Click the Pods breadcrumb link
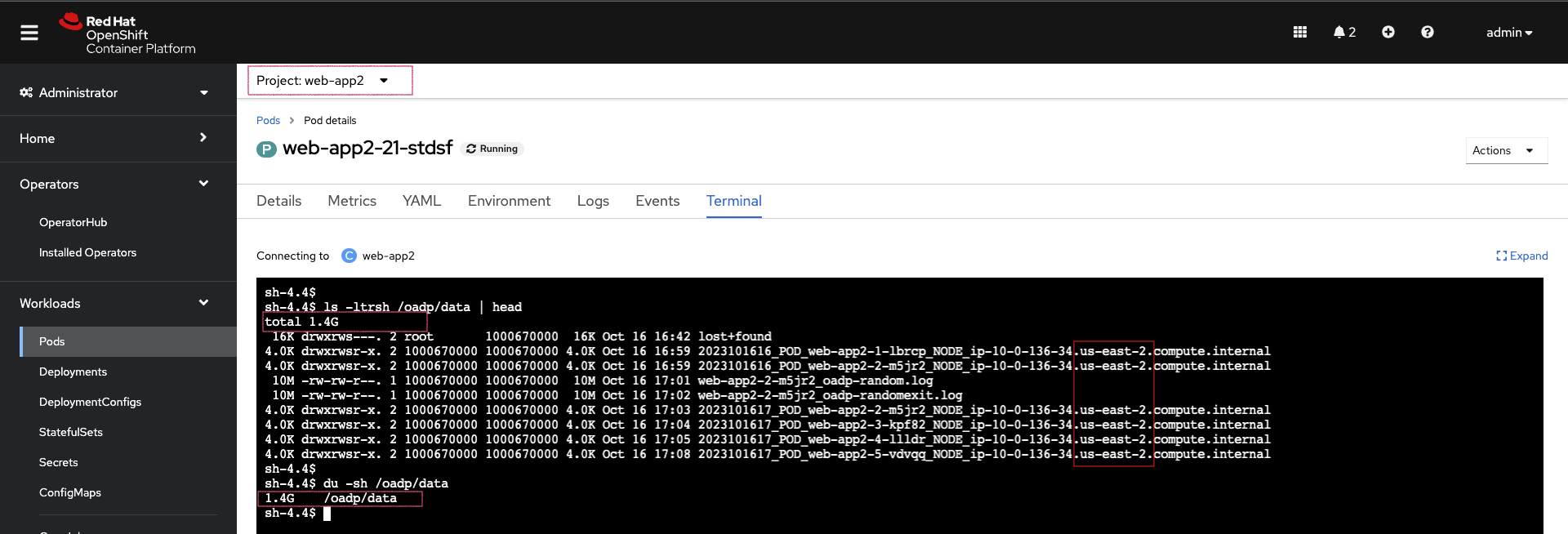1568x534 pixels. click(x=268, y=121)
